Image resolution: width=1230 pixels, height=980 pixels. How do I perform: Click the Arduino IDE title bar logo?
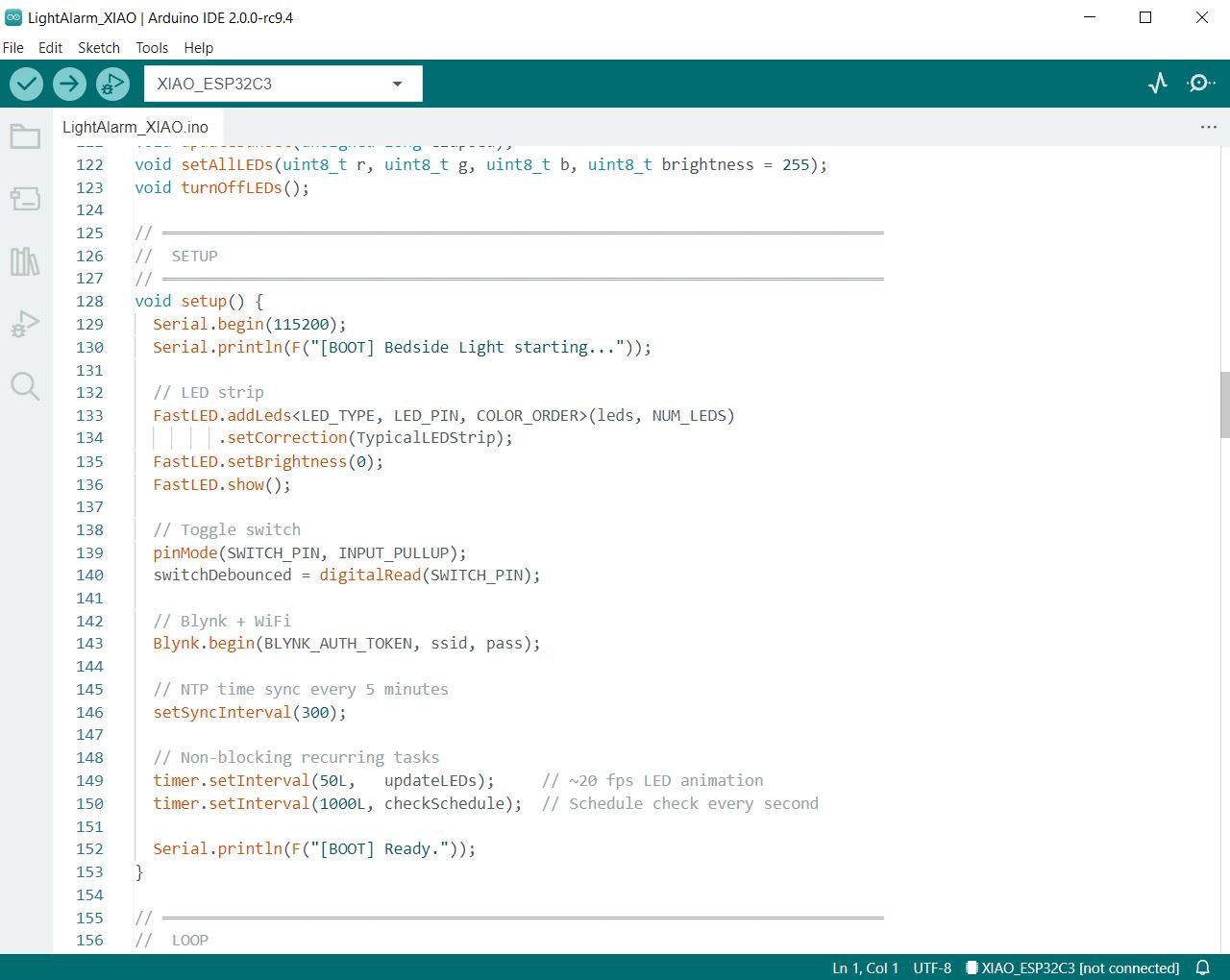click(13, 17)
